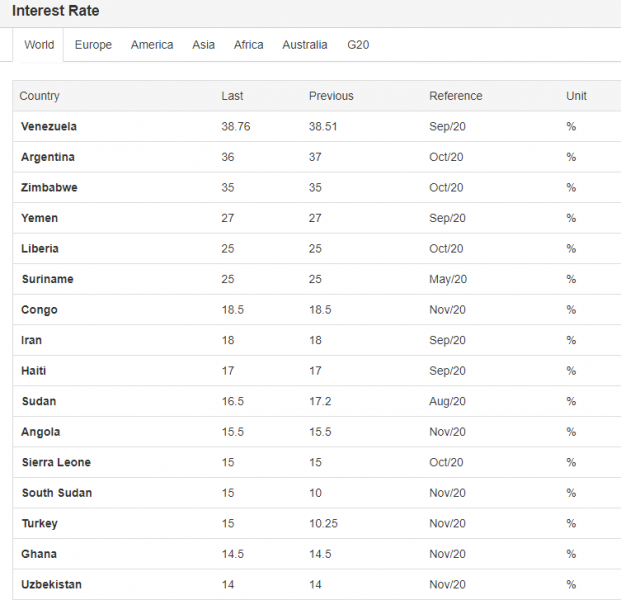Sort table by Last column header
Screen dimensions: 621x600
pos(232,96)
